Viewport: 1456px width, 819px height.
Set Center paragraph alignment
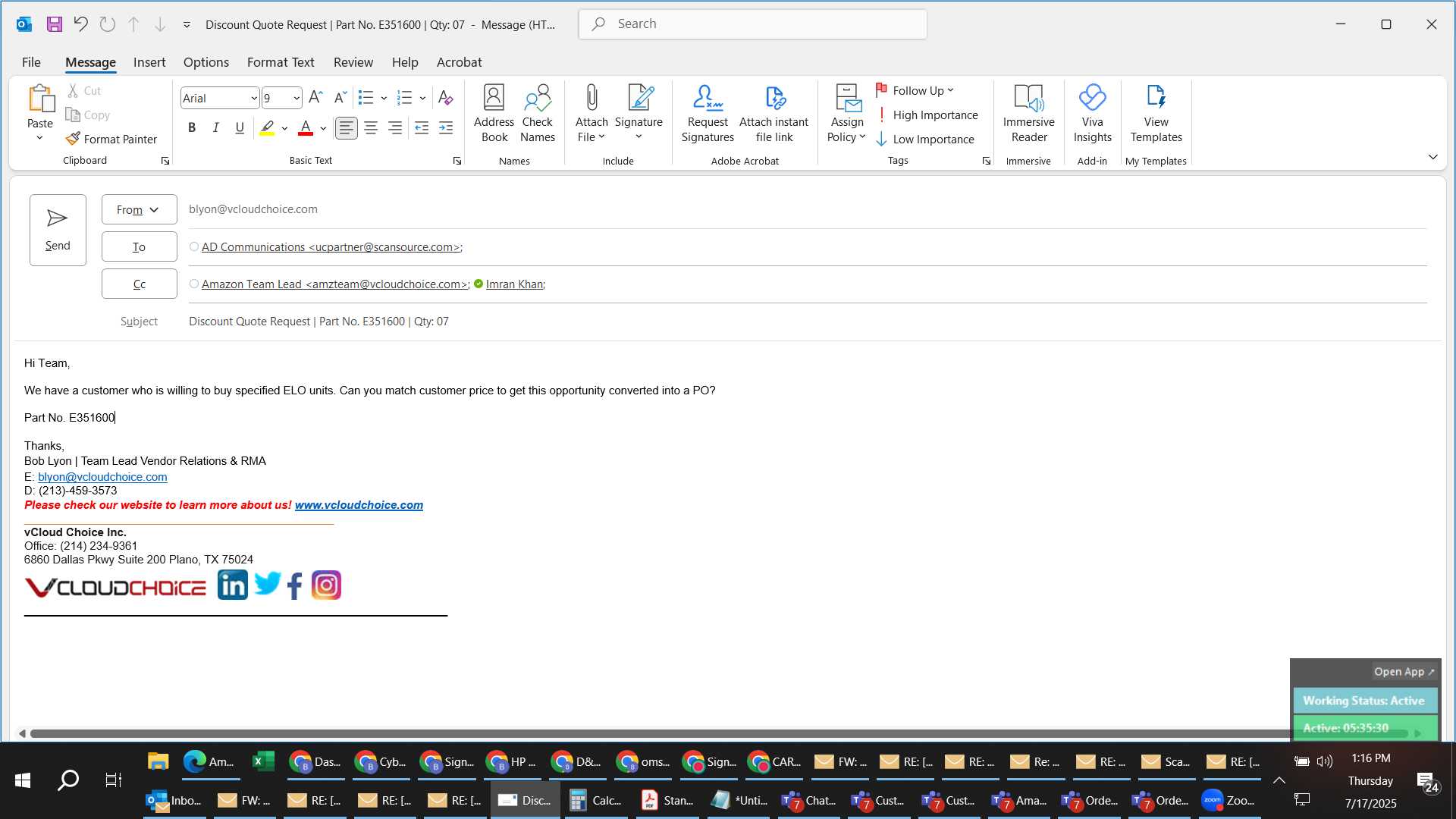tap(371, 128)
